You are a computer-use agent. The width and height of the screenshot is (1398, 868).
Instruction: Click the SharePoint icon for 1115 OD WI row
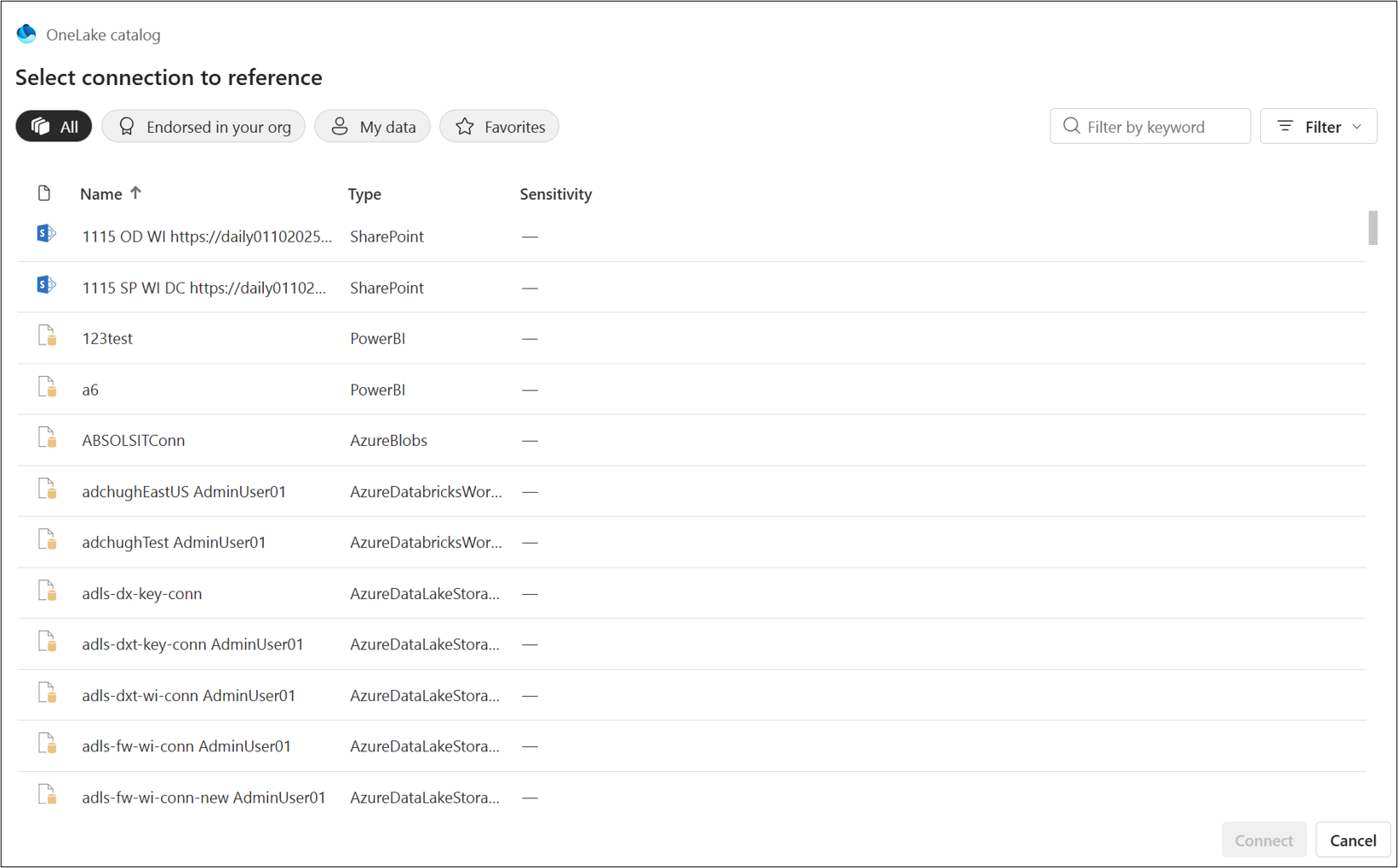[46, 234]
